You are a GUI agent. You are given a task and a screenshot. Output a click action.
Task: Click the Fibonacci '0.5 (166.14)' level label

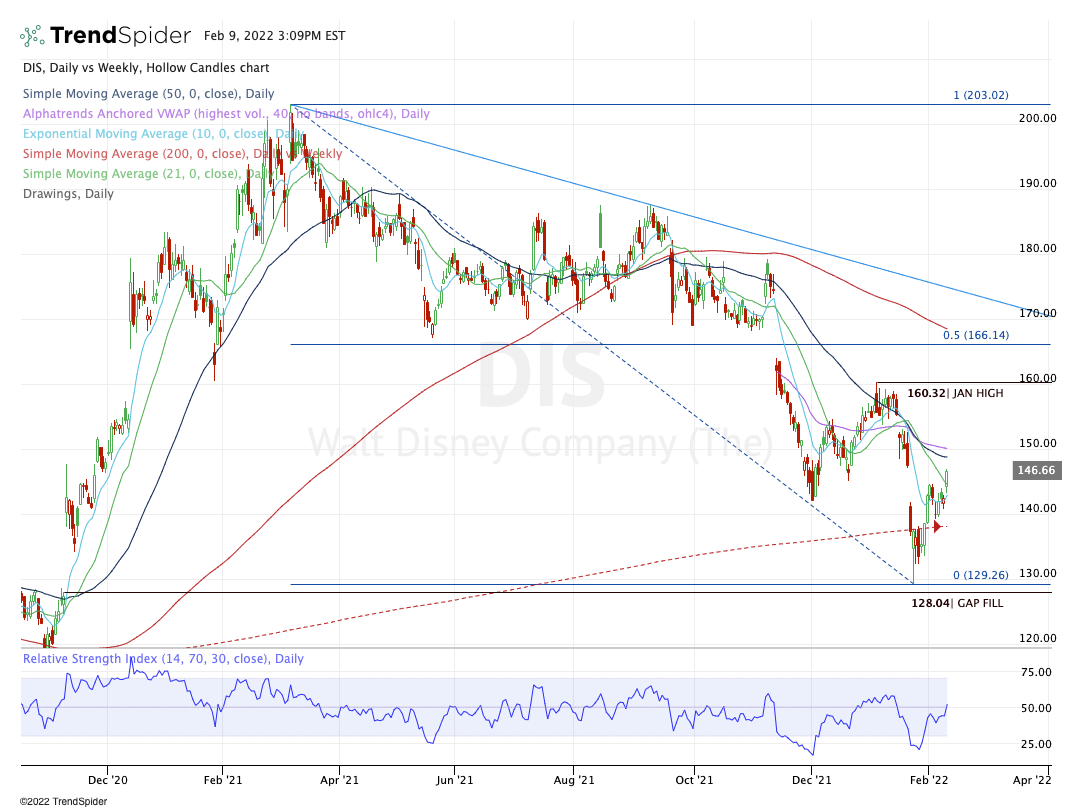(x=976, y=335)
